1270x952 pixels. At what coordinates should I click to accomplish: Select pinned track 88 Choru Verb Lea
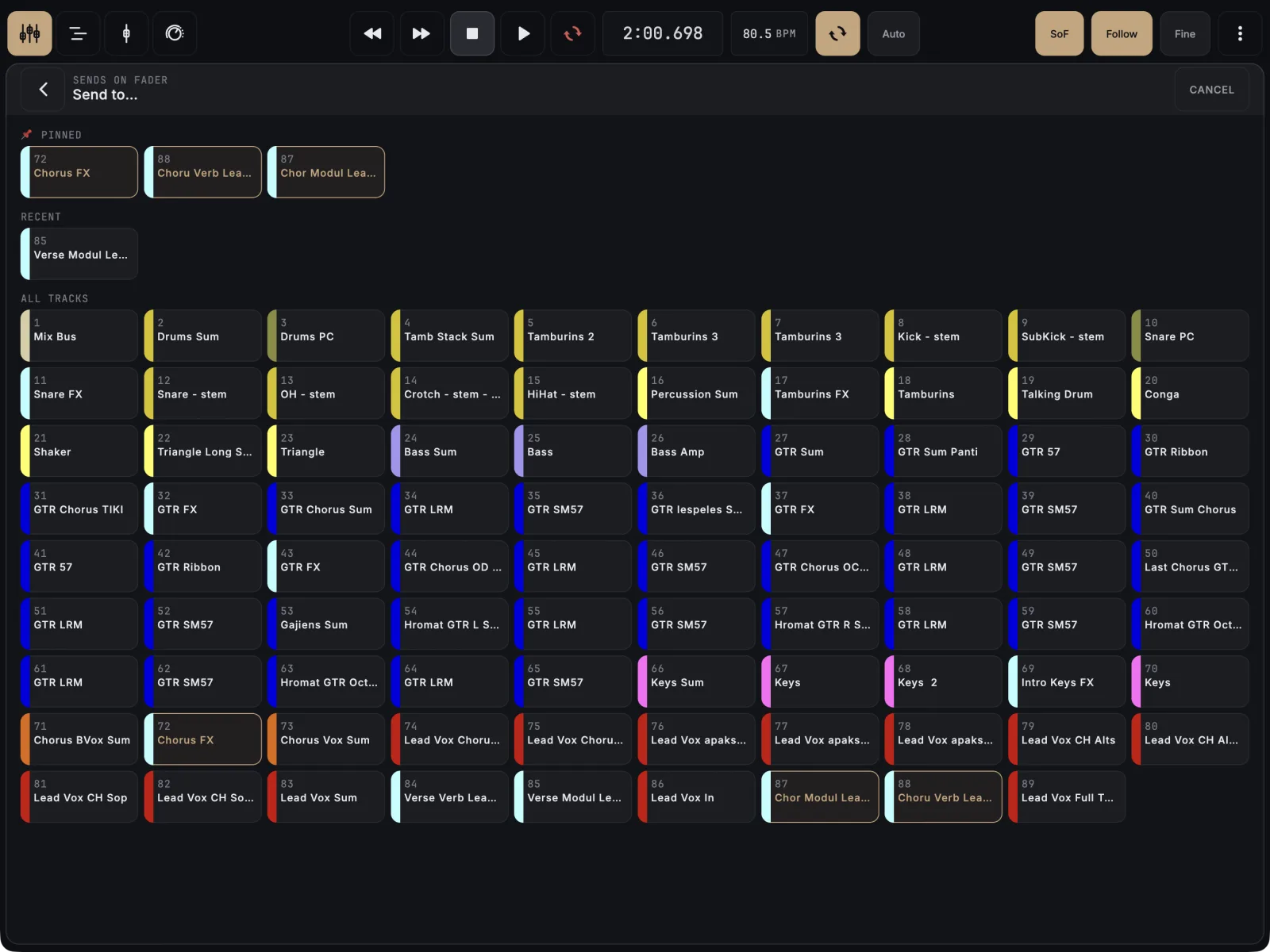pos(203,172)
